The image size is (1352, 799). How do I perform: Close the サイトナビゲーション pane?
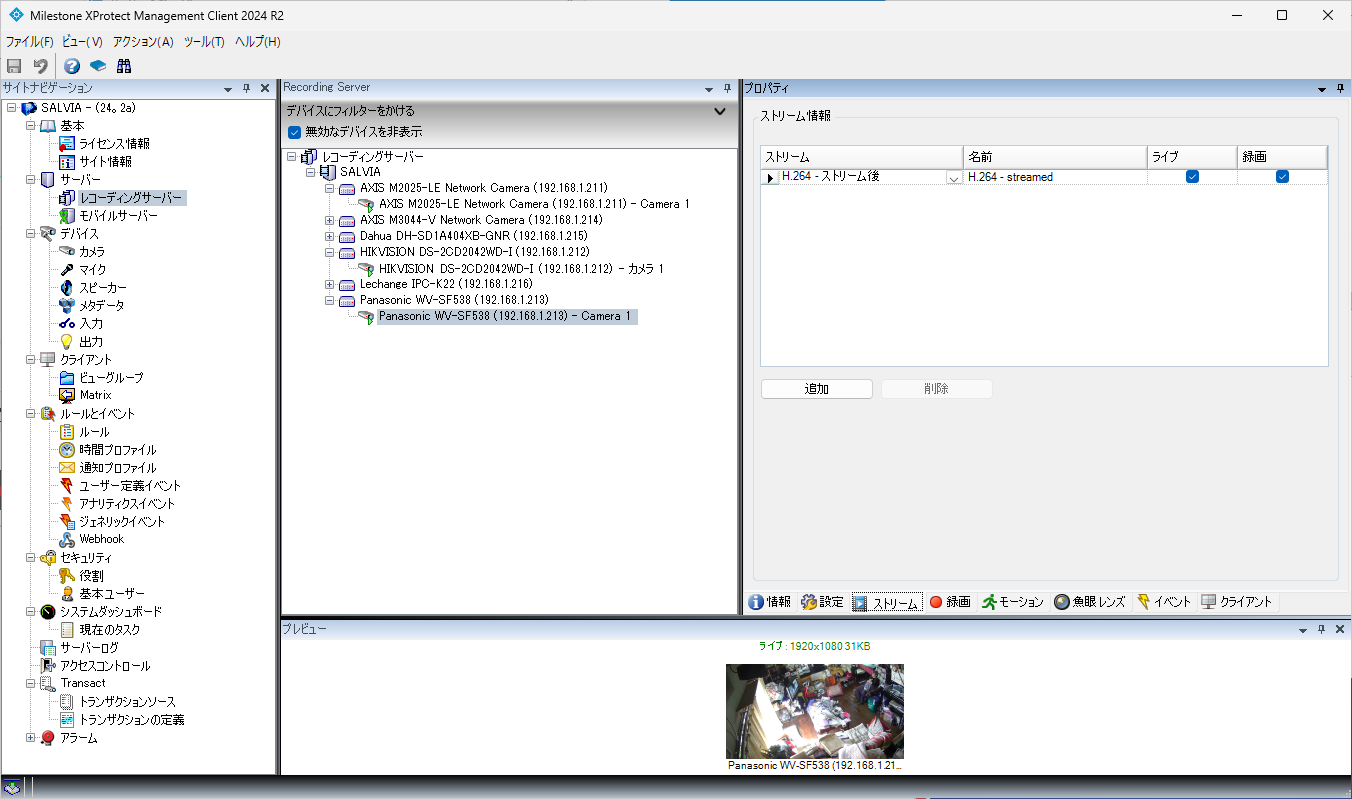tap(265, 88)
